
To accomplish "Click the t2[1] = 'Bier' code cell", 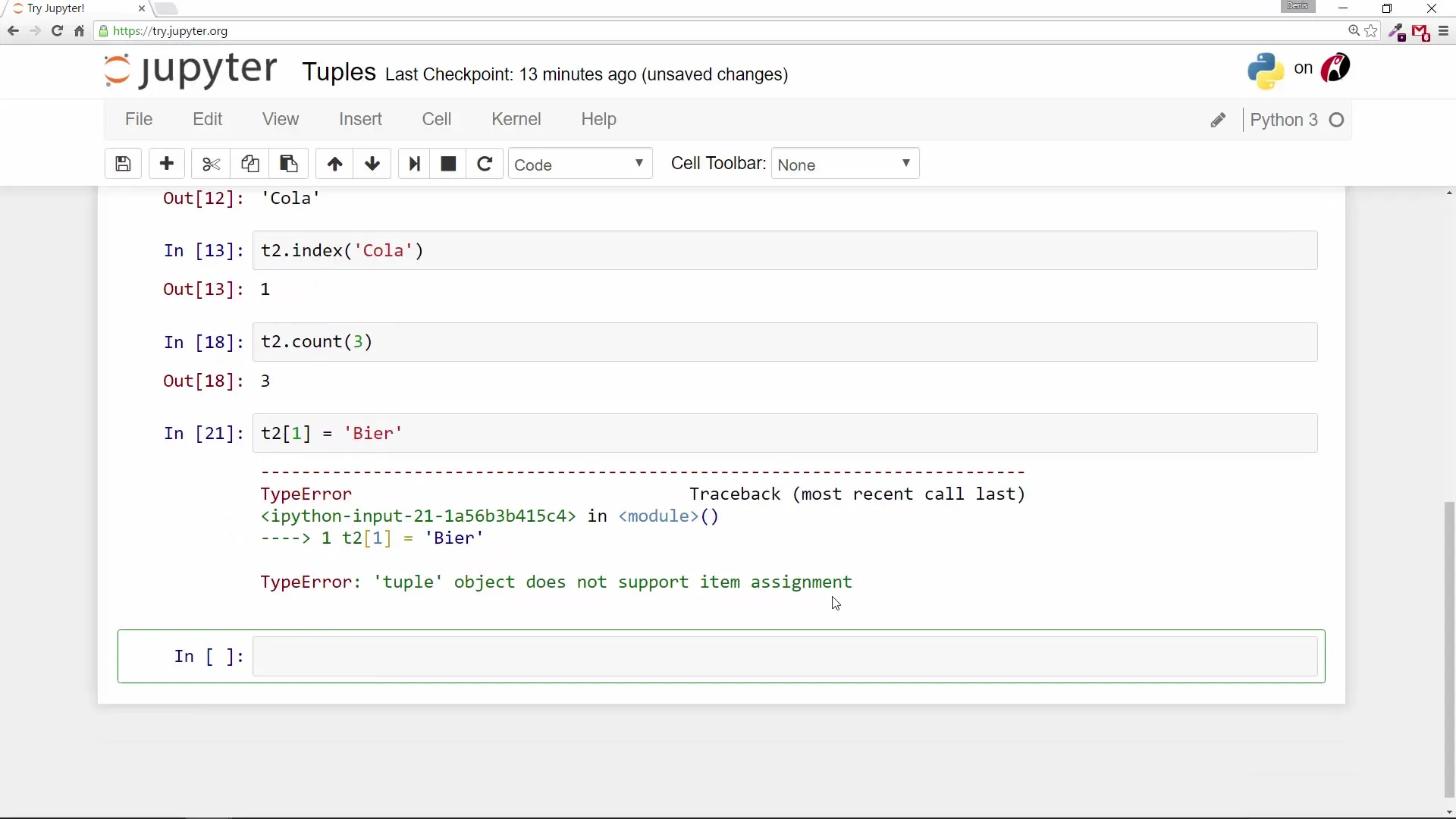I will [x=785, y=433].
